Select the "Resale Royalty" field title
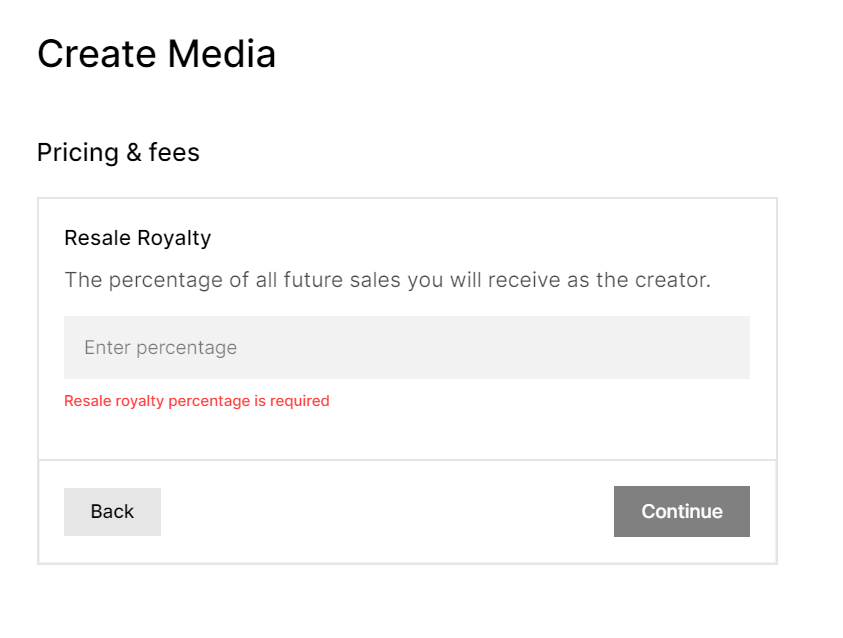The width and height of the screenshot is (843, 638). (x=137, y=238)
